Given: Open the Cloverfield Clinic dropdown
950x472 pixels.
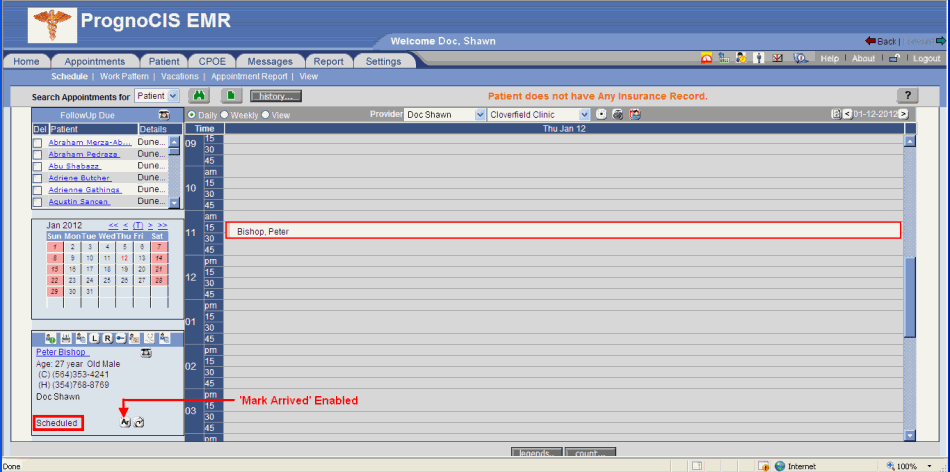Looking at the screenshot, I should (539, 114).
